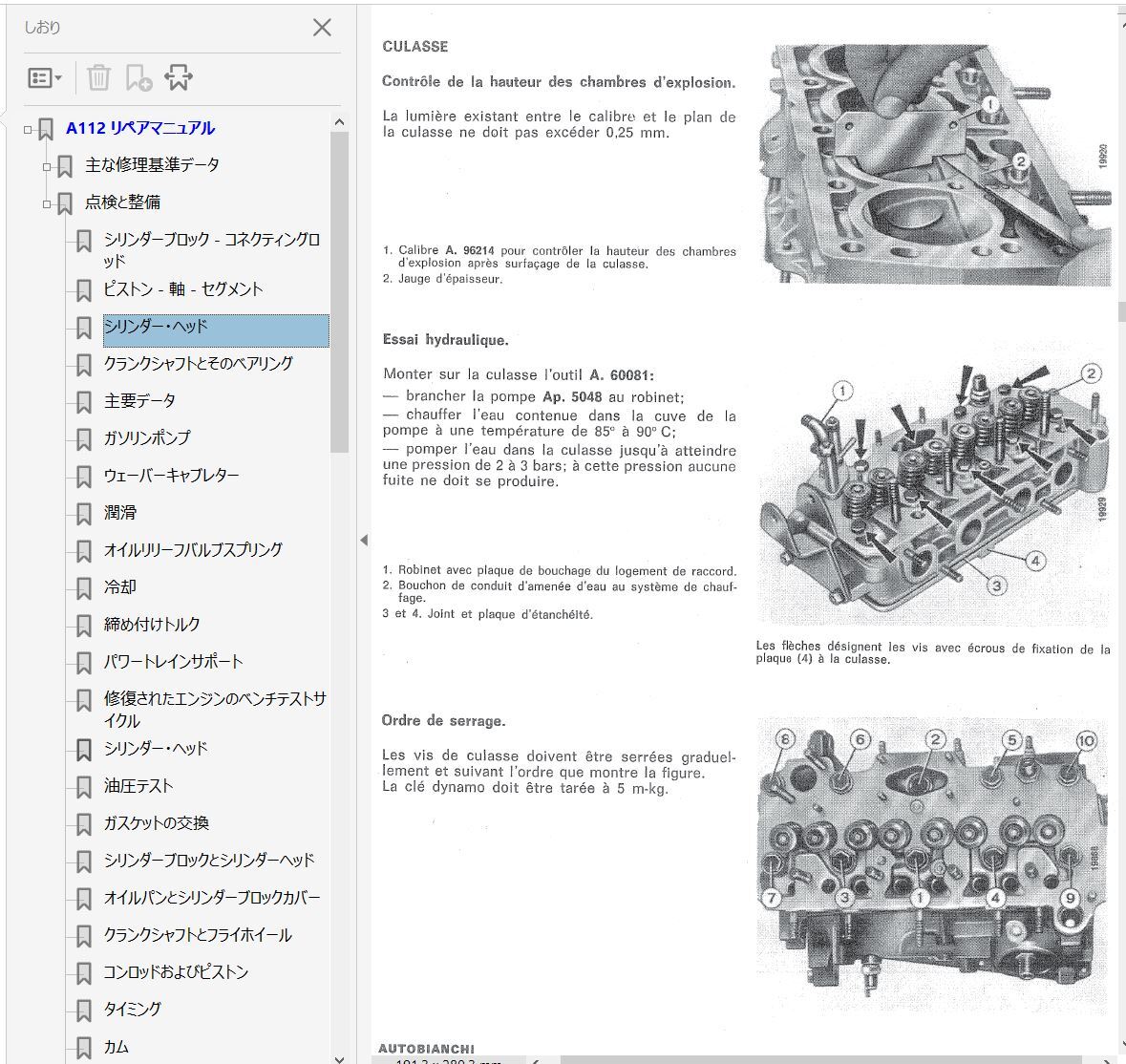Click the Ordre de serrage heading
This screenshot has height=1064, width=1126.
(444, 721)
